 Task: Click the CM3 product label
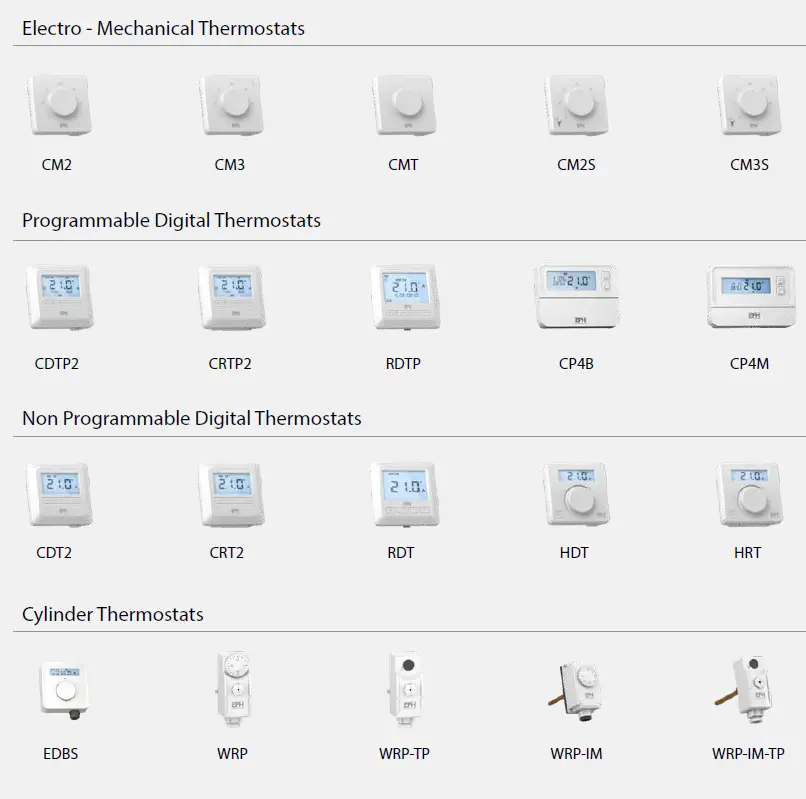[230, 165]
